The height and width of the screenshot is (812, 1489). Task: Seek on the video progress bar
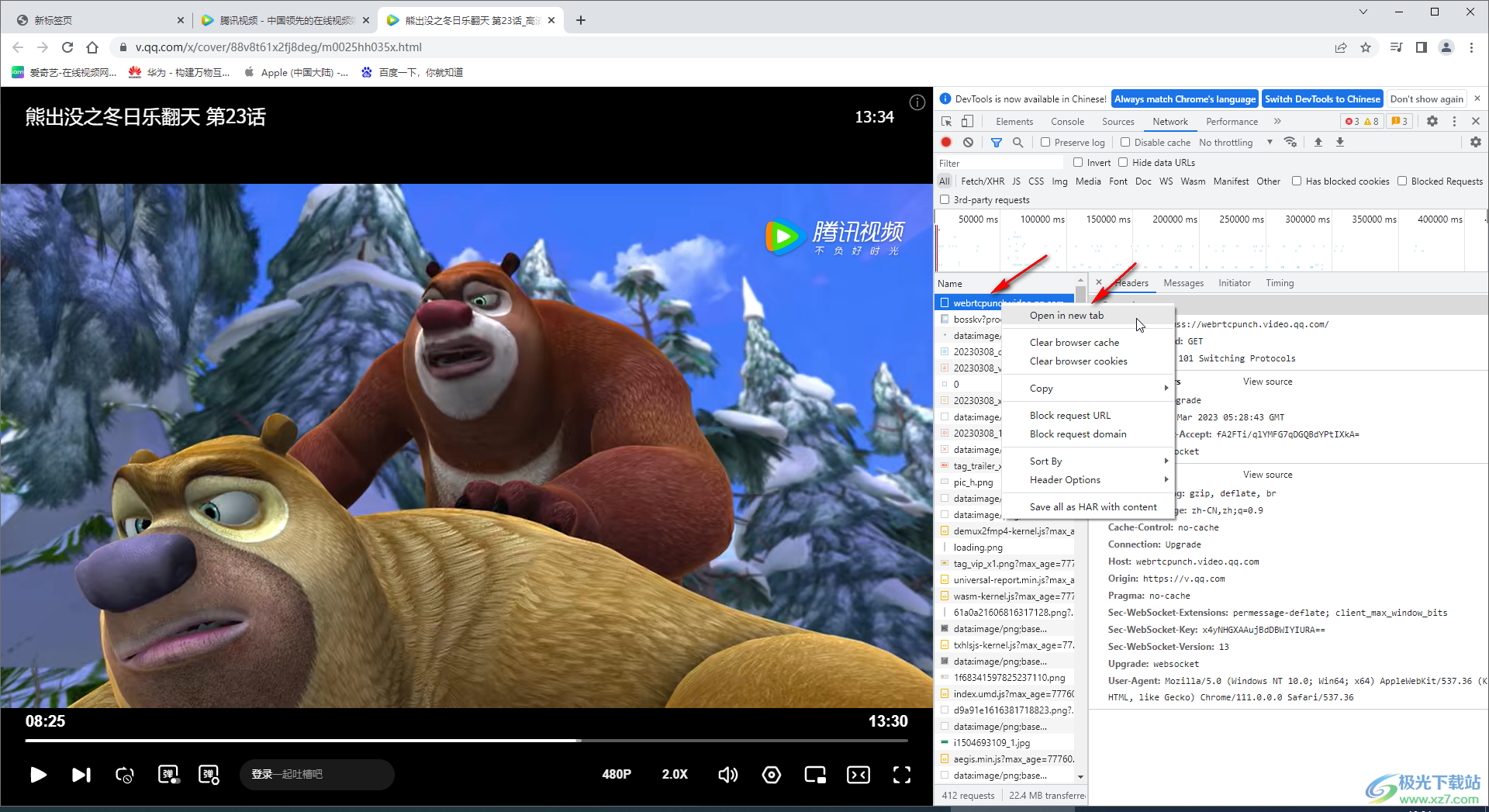click(x=466, y=741)
